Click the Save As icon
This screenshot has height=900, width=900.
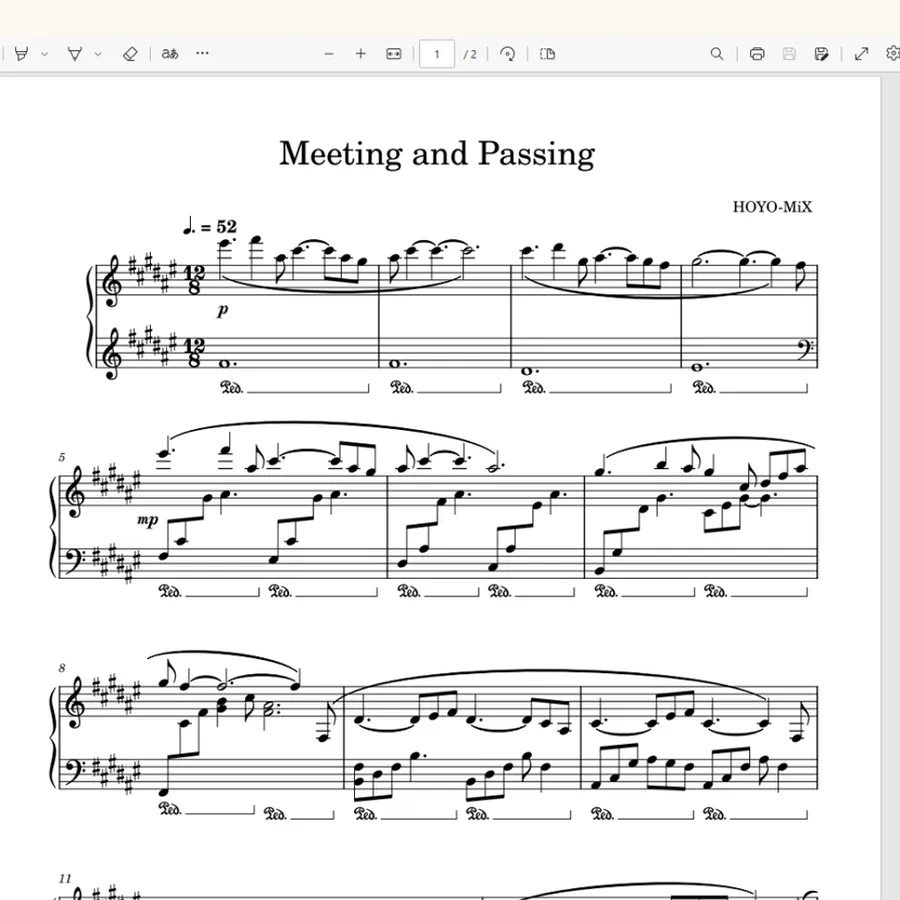pos(821,54)
